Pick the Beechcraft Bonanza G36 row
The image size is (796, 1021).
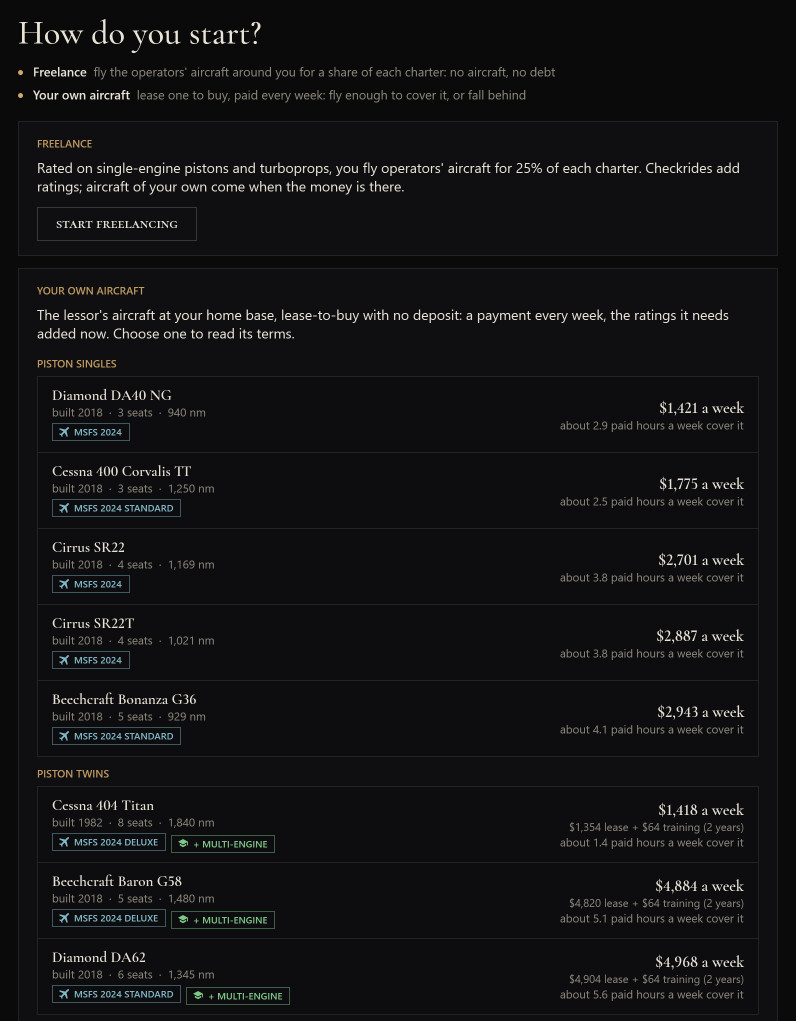point(398,719)
